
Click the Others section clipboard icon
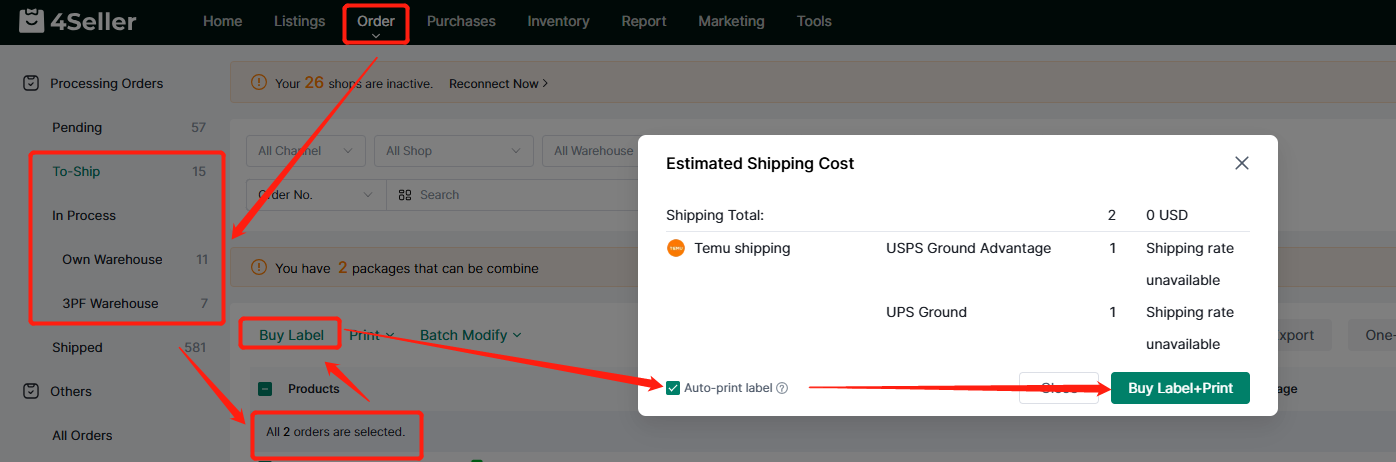click(x=31, y=392)
